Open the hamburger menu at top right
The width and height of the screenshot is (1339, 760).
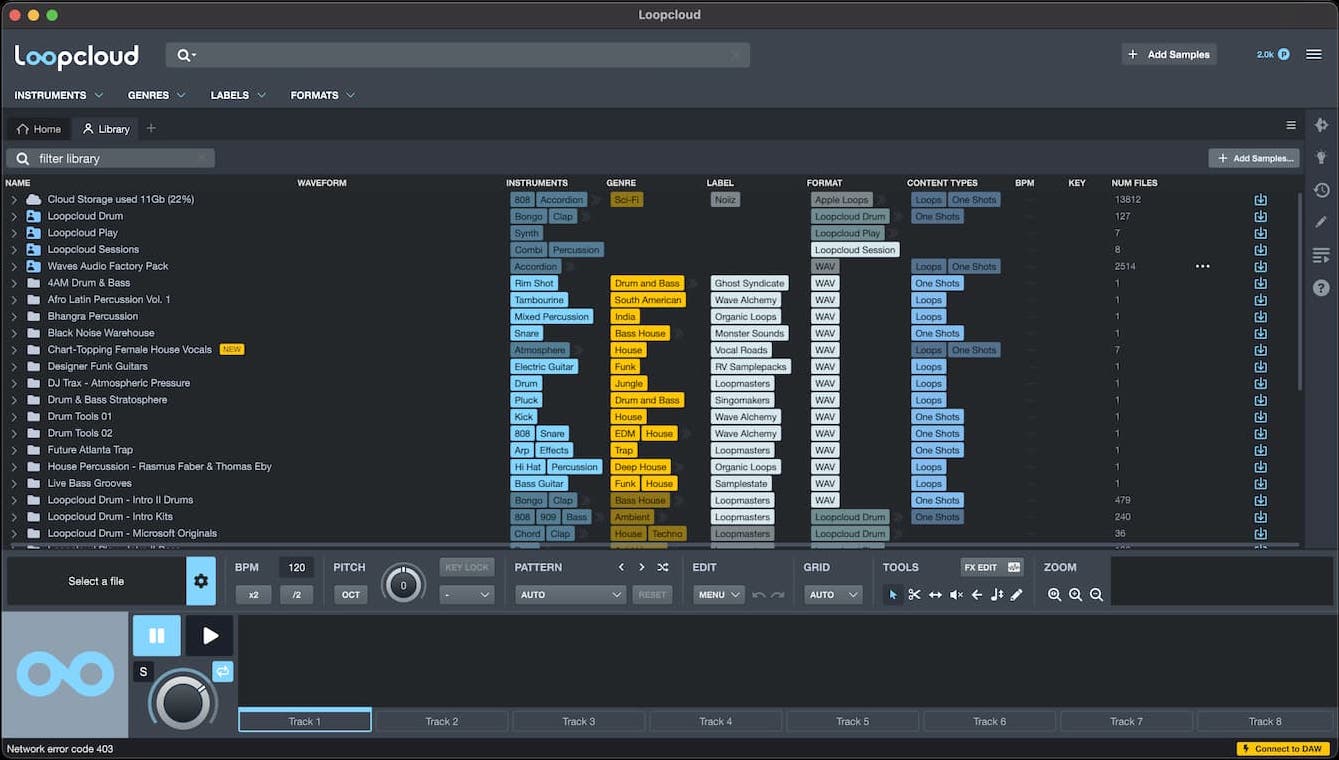pos(1316,55)
